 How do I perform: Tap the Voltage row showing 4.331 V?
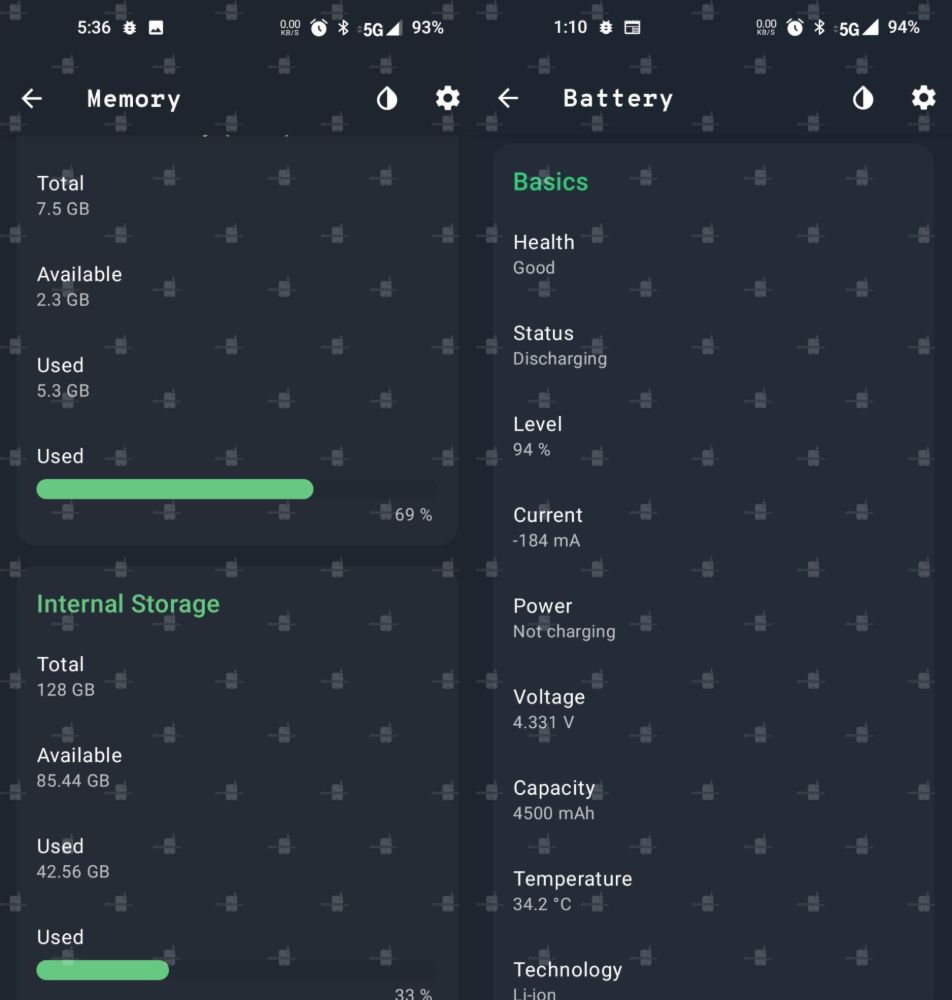[549, 709]
